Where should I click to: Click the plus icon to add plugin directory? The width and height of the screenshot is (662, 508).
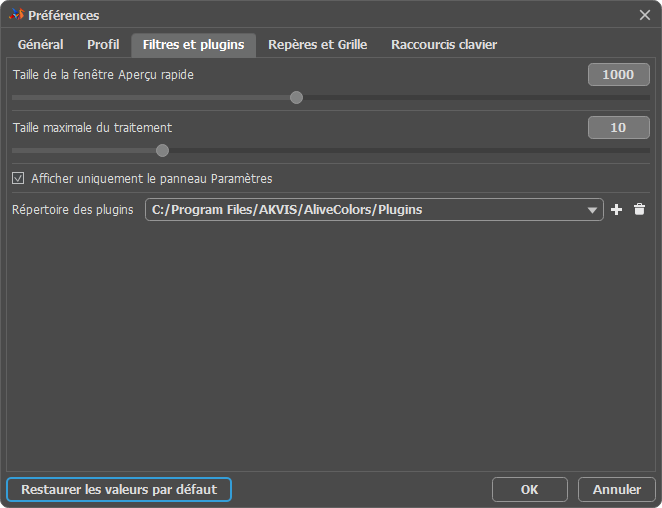tap(616, 209)
